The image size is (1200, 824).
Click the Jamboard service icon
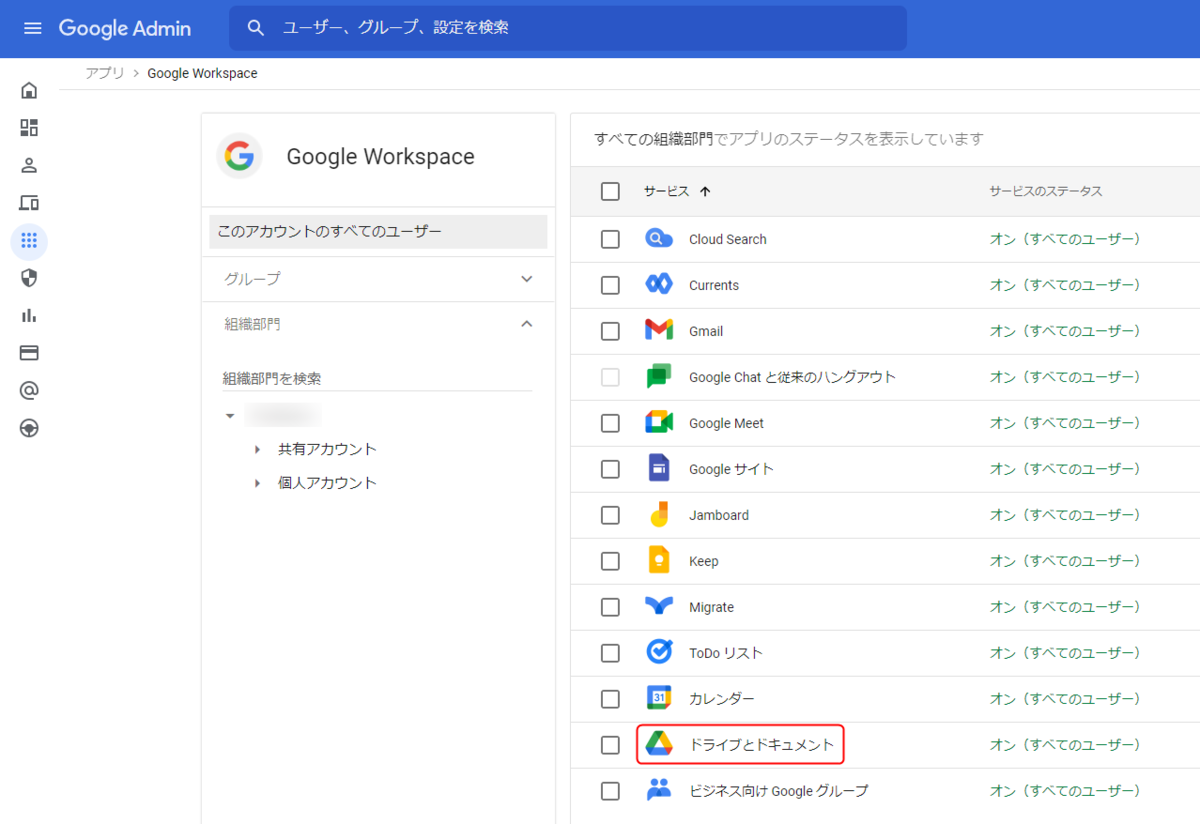coord(659,515)
